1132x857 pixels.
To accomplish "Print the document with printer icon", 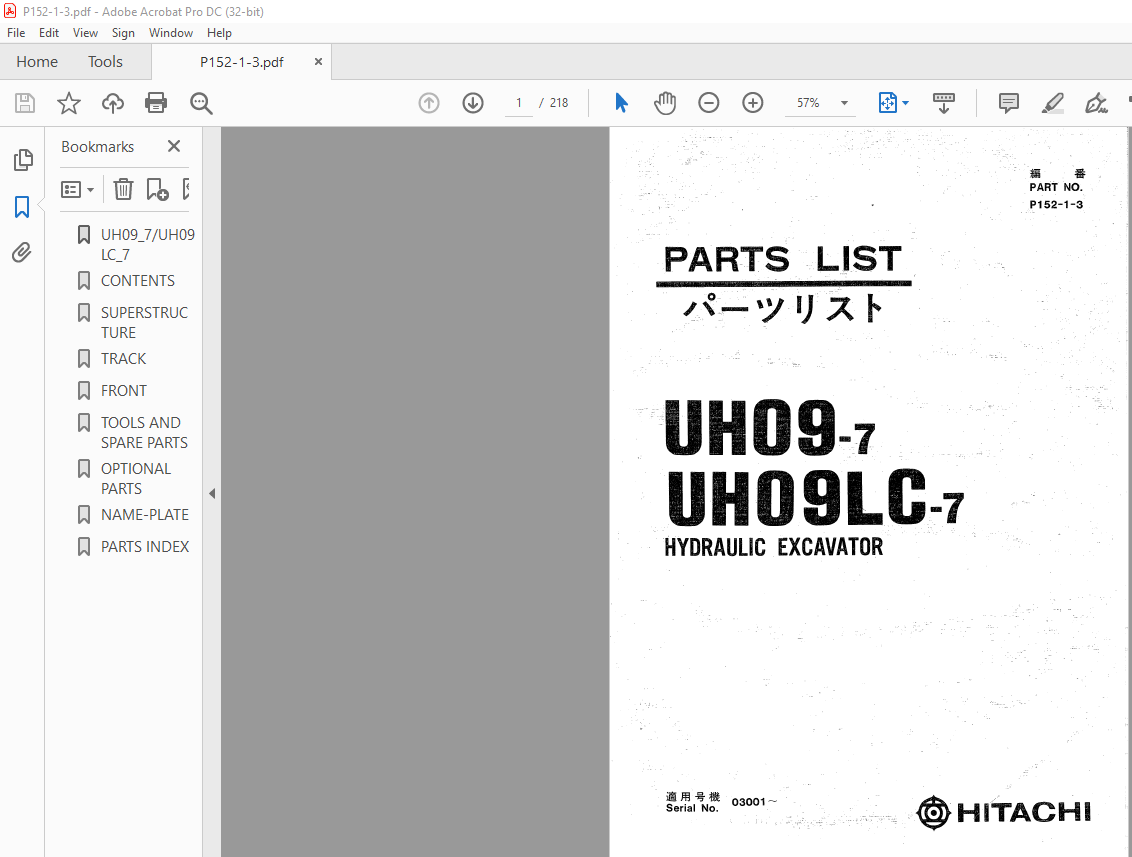I will [156, 103].
